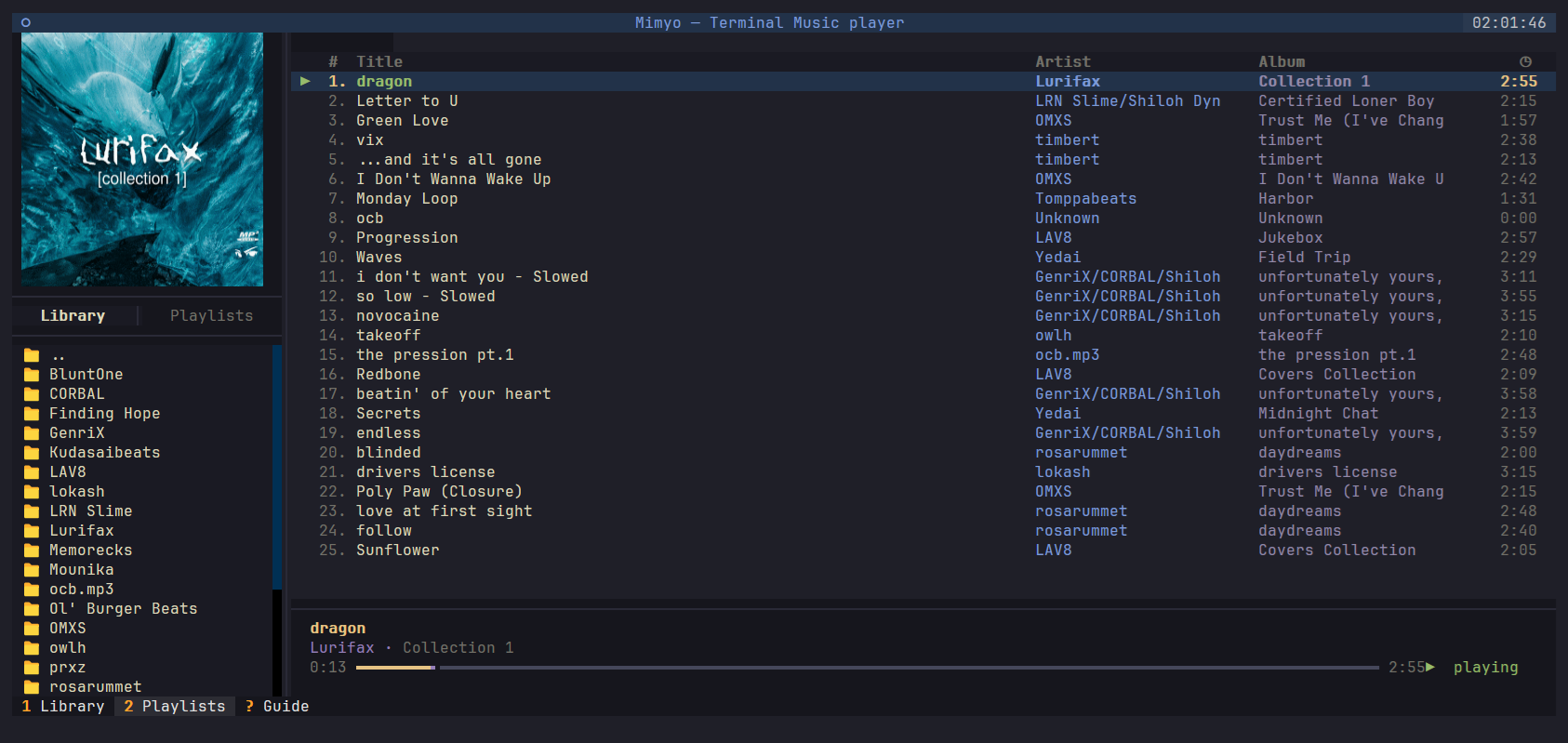Screen dimensions: 1568x743
Task: Click the library list scrollbar
Action: 277,520
